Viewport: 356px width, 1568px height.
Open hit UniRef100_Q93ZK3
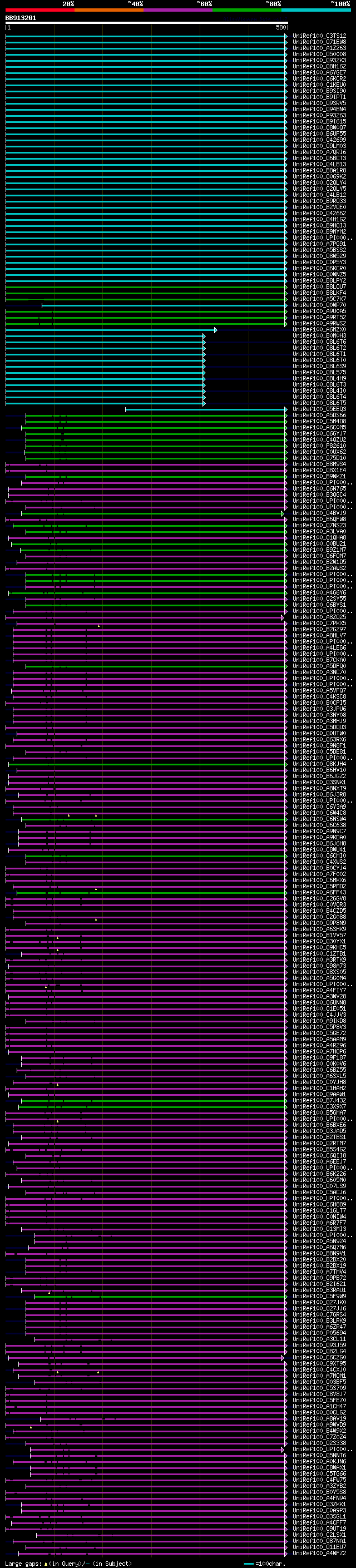tap(319, 60)
